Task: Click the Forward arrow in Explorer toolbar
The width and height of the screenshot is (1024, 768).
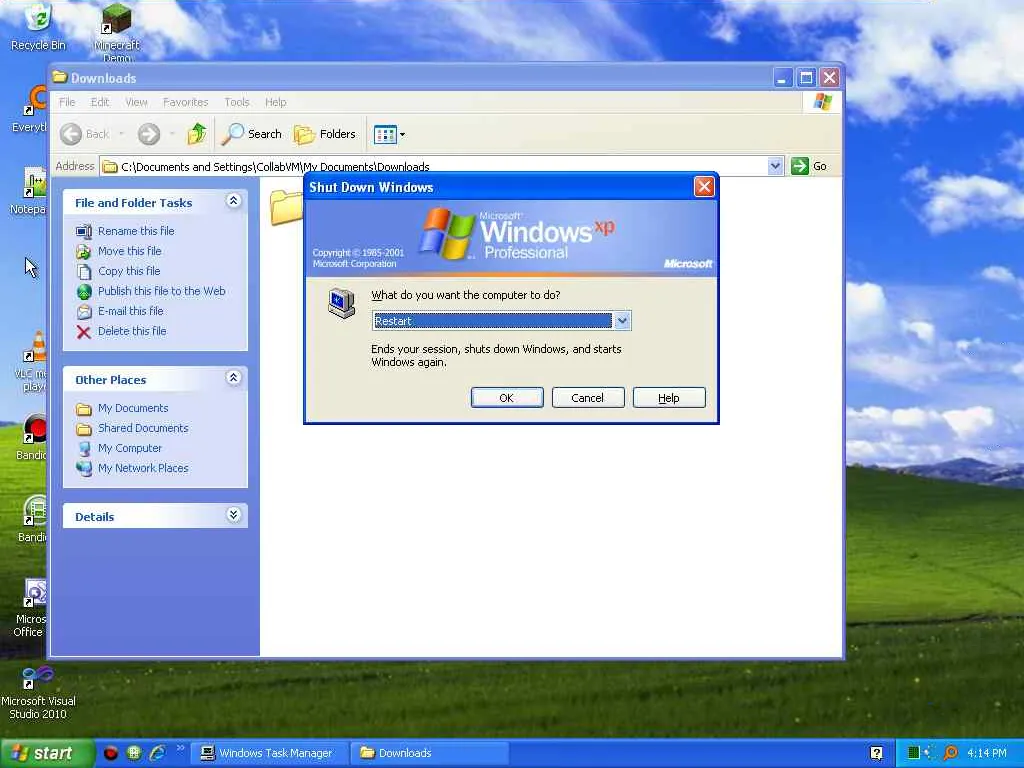Action: (x=149, y=134)
